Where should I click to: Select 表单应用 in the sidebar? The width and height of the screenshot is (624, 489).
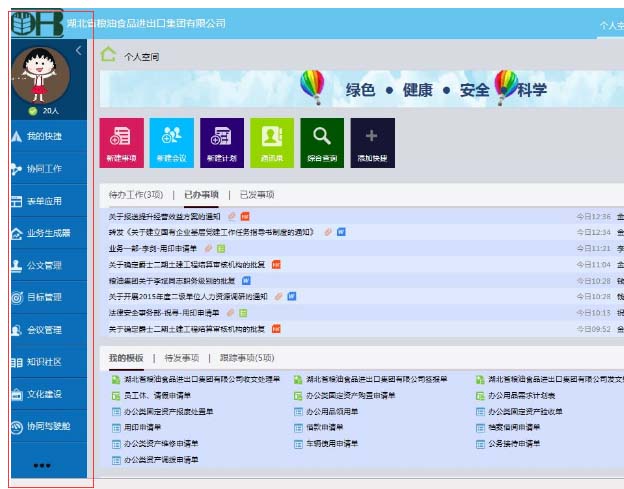(x=49, y=201)
